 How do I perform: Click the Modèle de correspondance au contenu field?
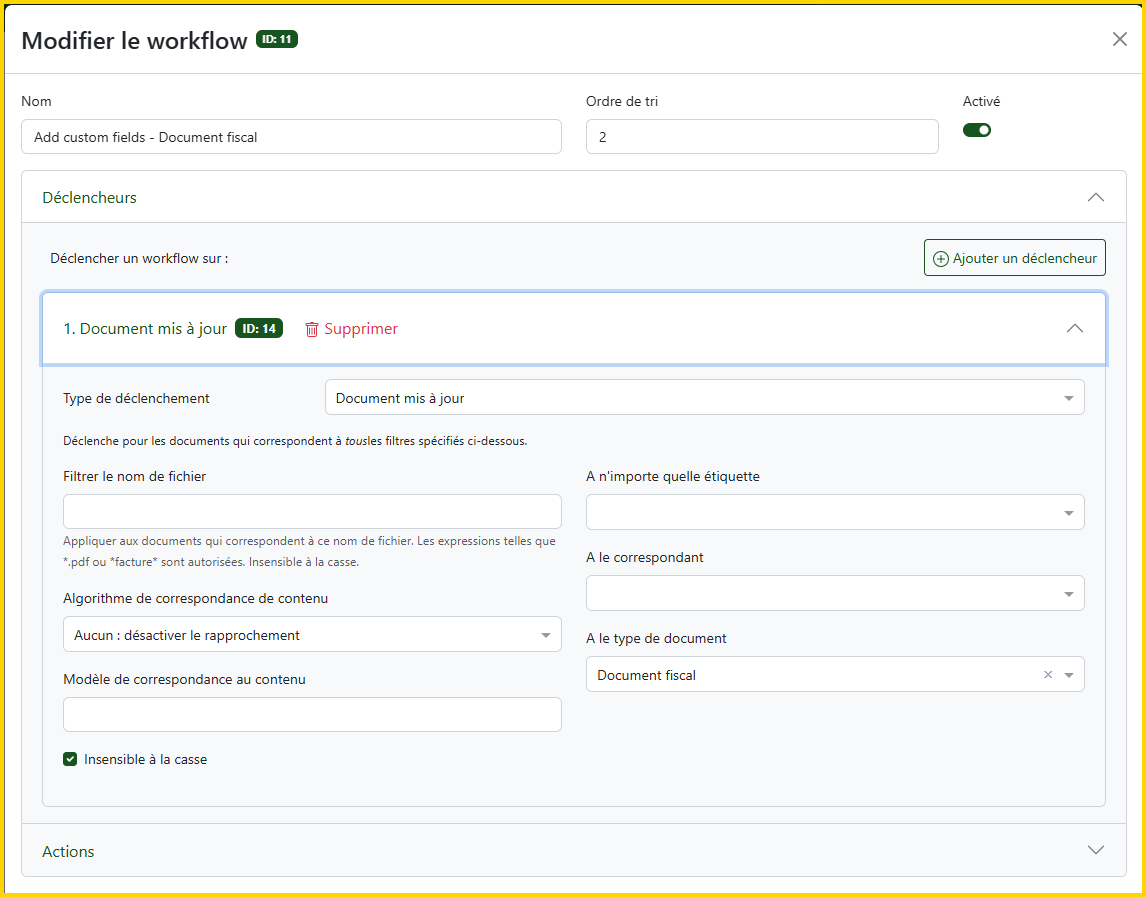pyautogui.click(x=311, y=714)
